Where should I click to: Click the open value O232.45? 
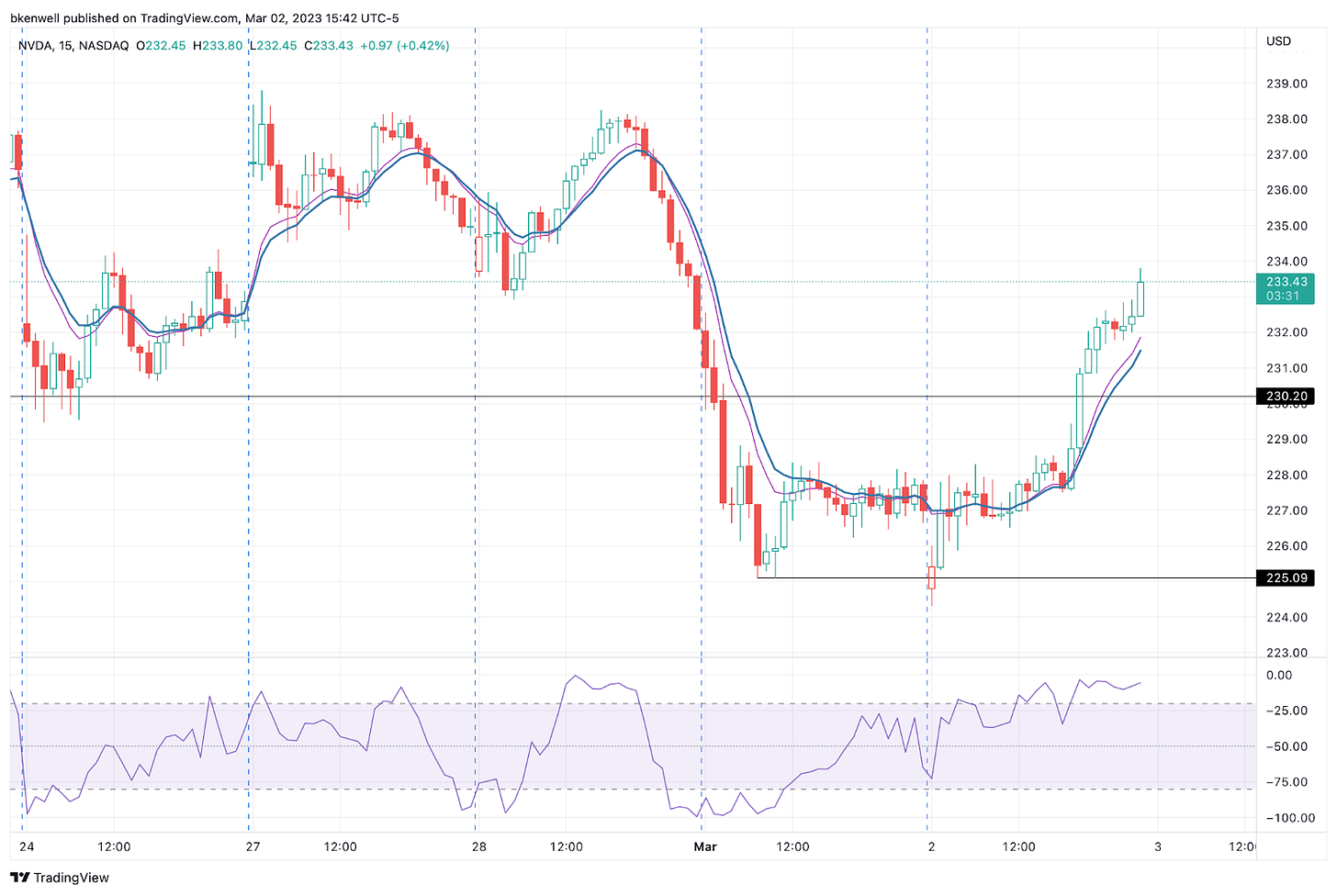[161, 45]
